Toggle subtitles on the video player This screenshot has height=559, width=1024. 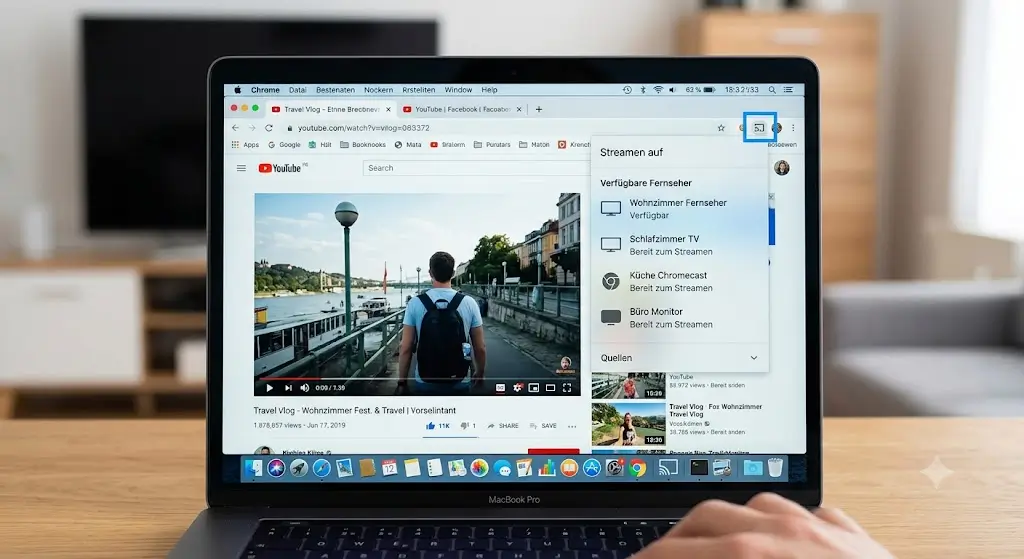pyautogui.click(x=500, y=388)
